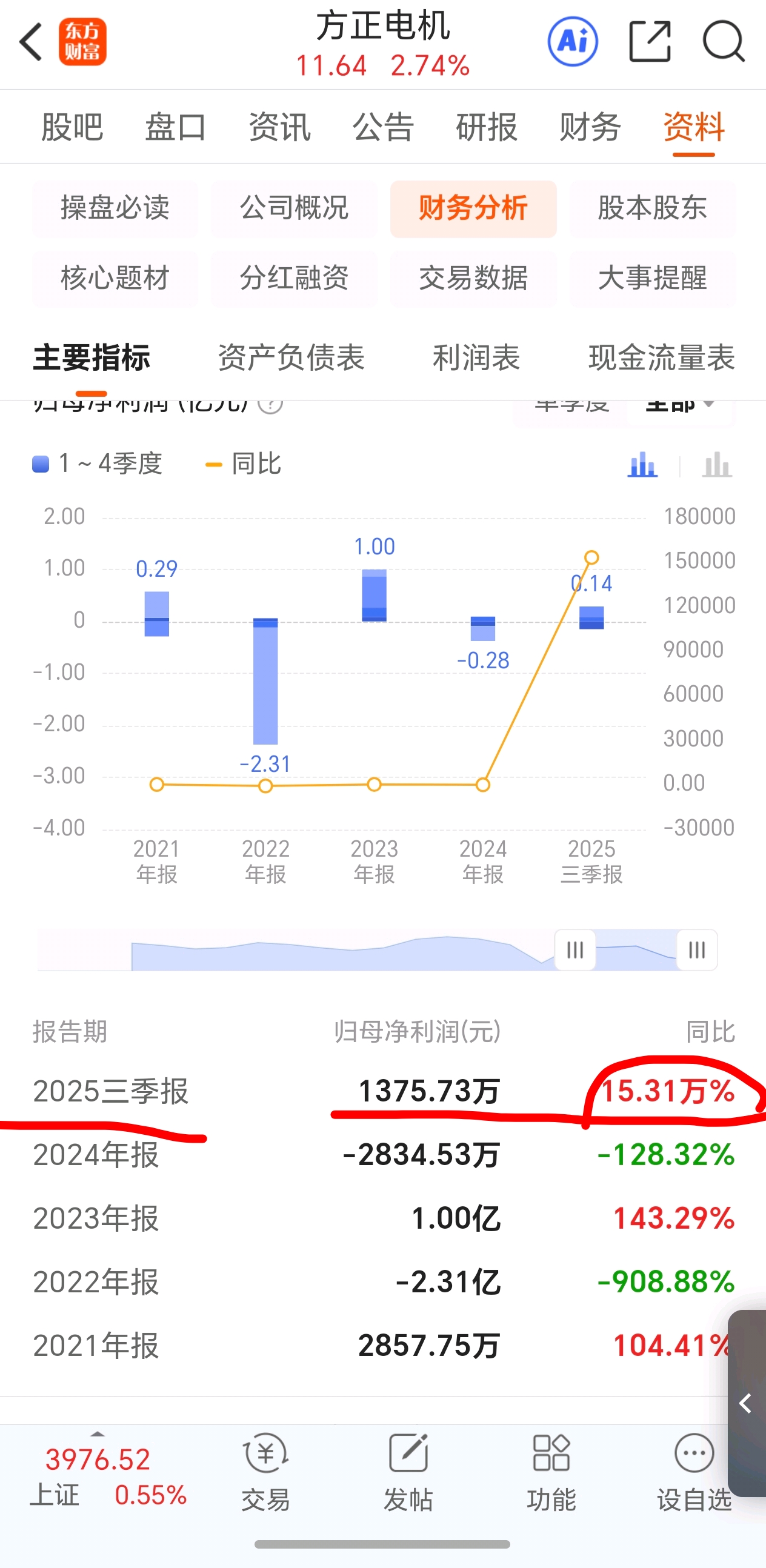766x1568 pixels.
Task: Tap the 报告期 column header
Action: click(70, 1032)
